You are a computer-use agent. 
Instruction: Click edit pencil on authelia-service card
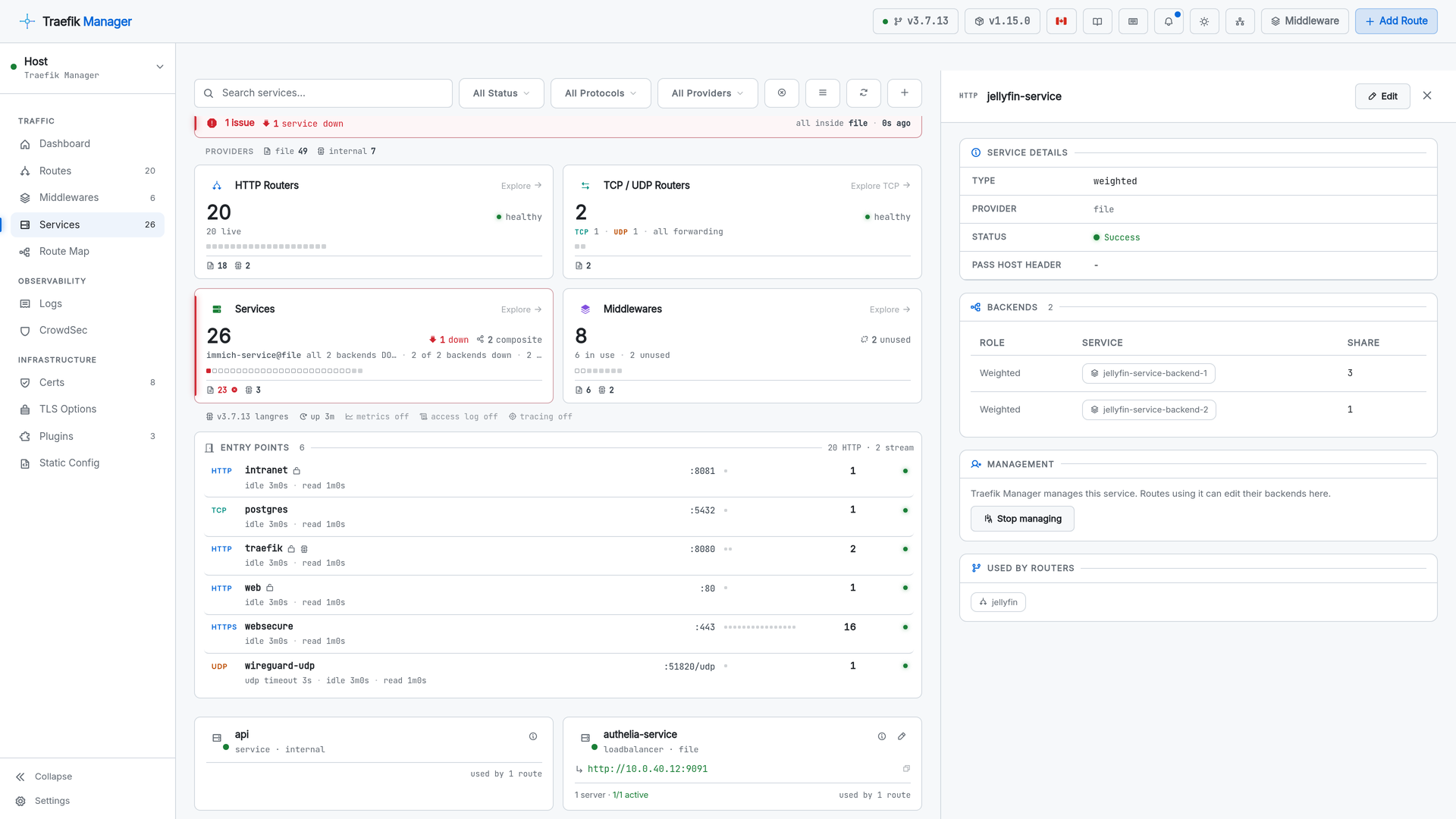902,736
